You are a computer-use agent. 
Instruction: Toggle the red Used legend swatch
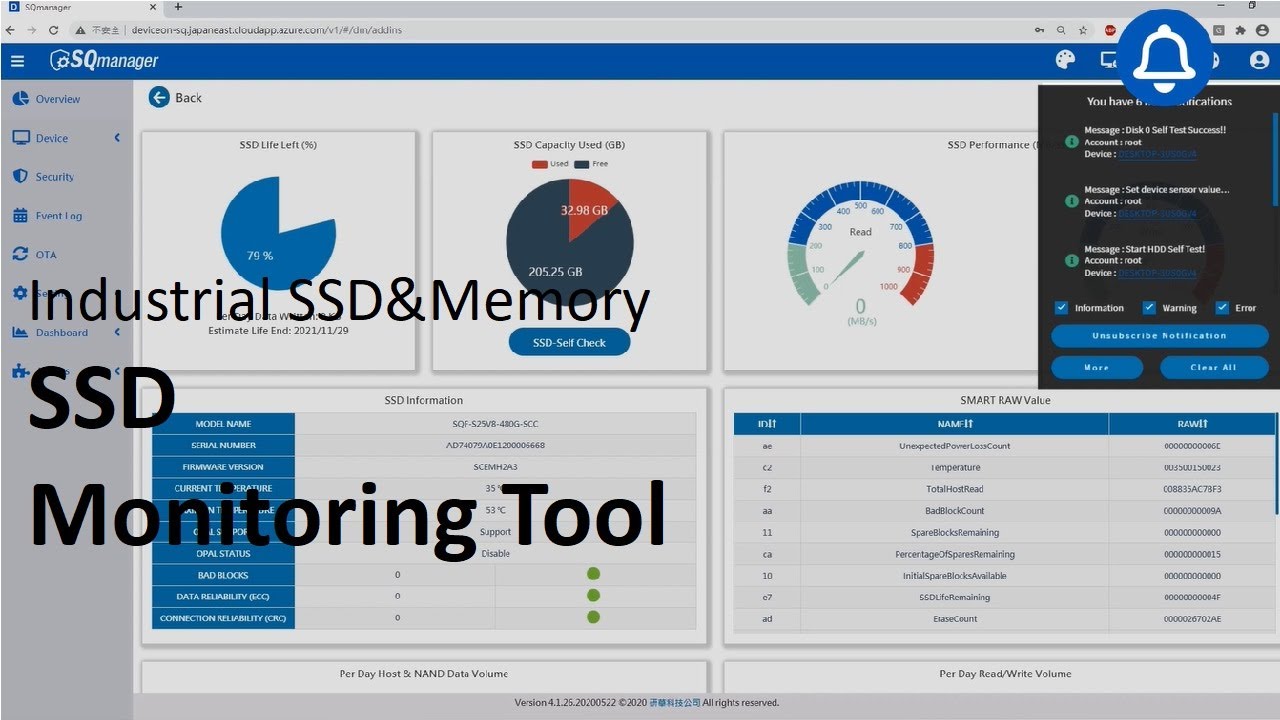pos(539,164)
